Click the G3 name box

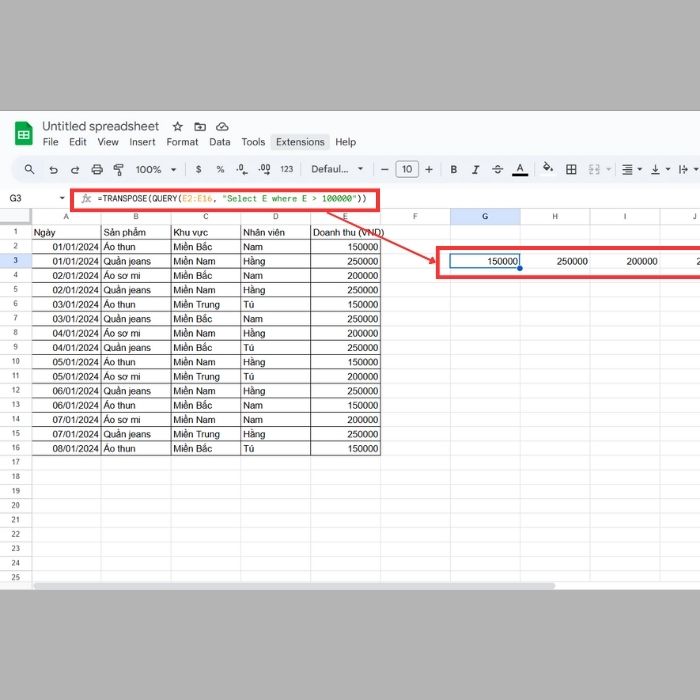coord(16,198)
